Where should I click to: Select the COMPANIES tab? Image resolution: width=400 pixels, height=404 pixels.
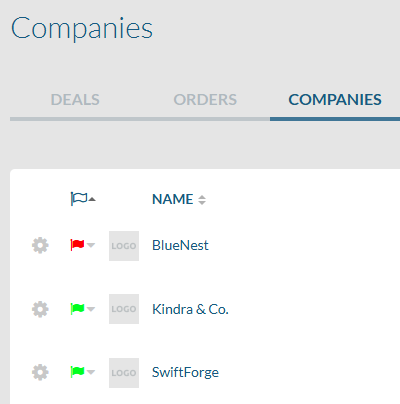(x=335, y=100)
